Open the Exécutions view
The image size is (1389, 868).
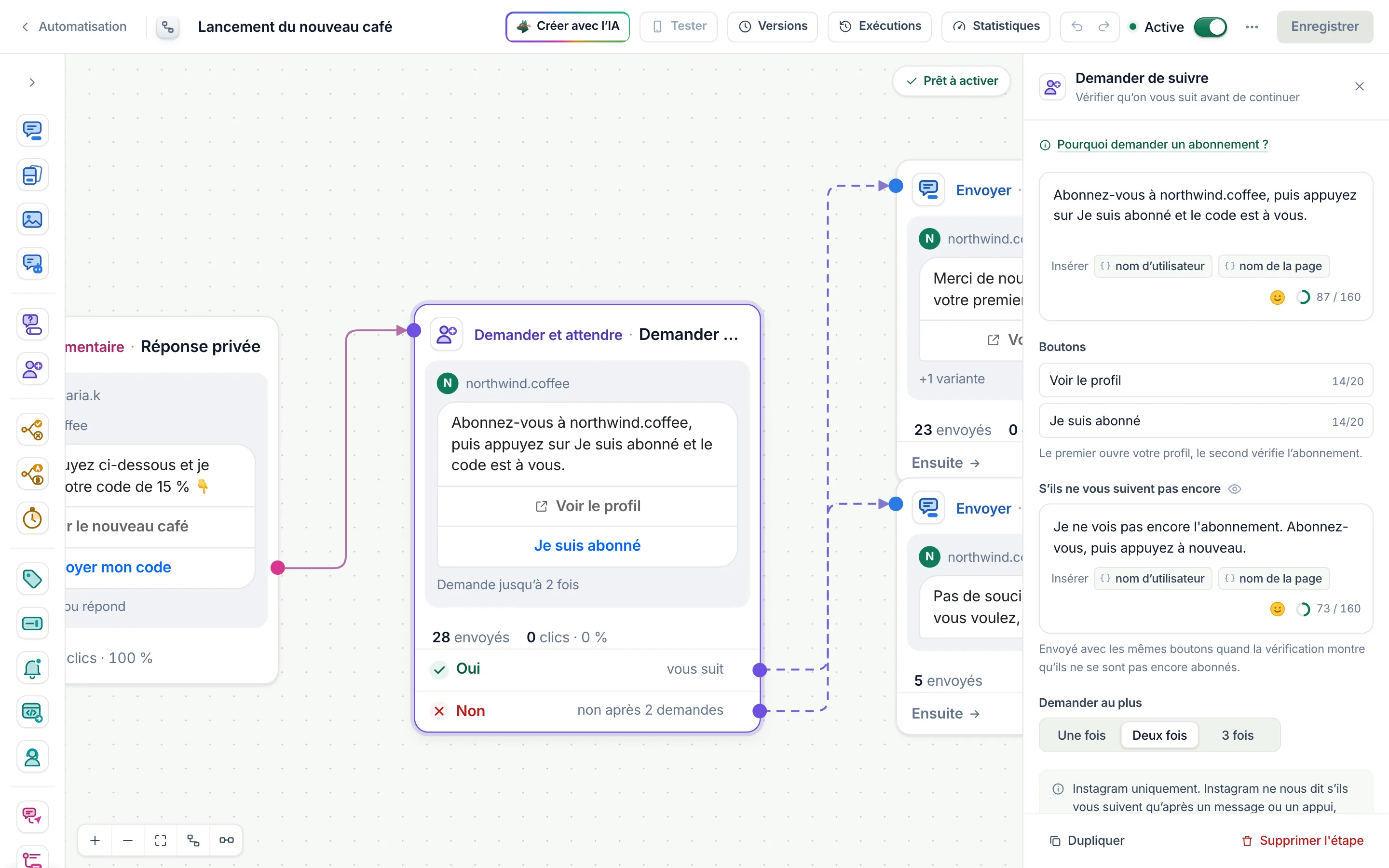click(879, 27)
